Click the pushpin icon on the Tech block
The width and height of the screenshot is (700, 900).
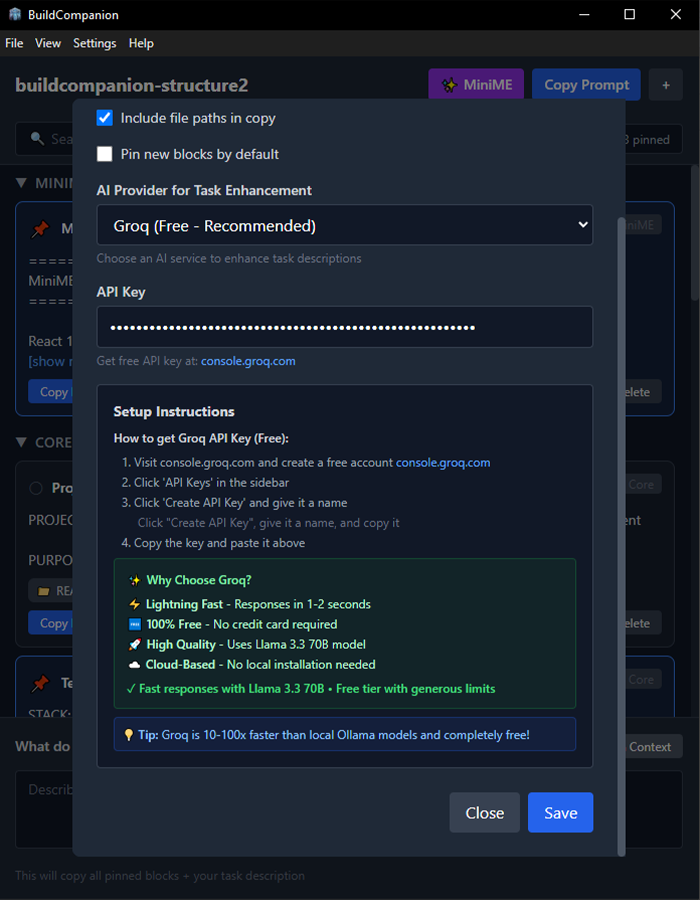coord(40,684)
